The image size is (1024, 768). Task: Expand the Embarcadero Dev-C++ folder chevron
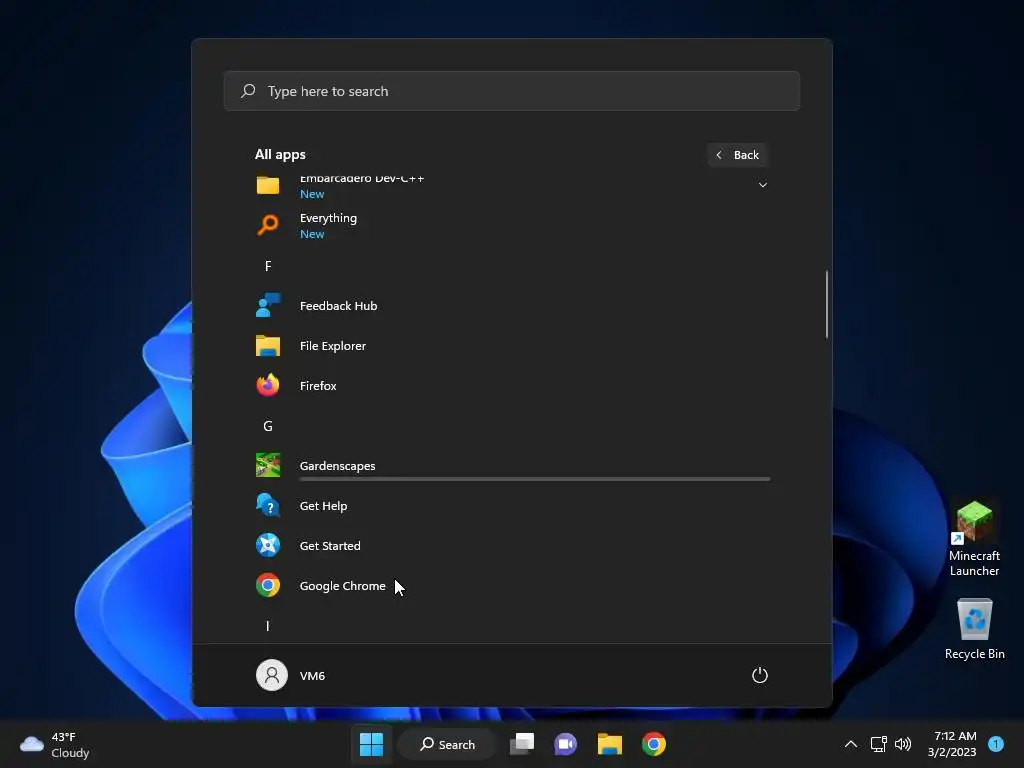[762, 185]
